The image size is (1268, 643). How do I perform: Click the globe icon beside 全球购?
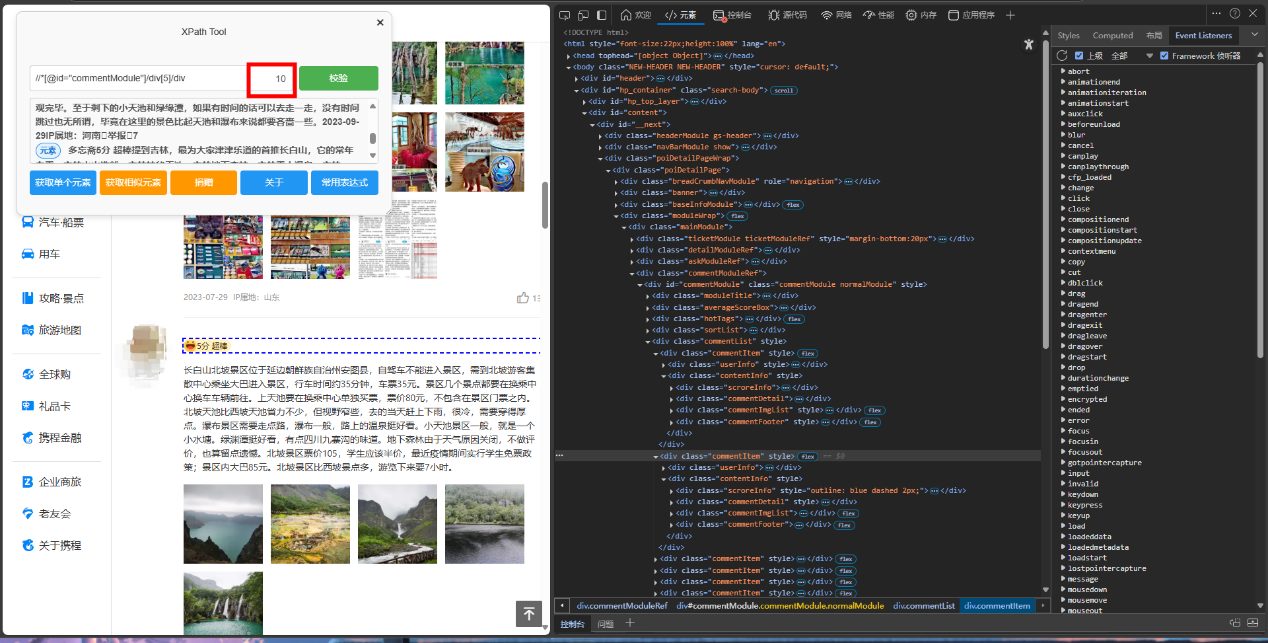28,374
